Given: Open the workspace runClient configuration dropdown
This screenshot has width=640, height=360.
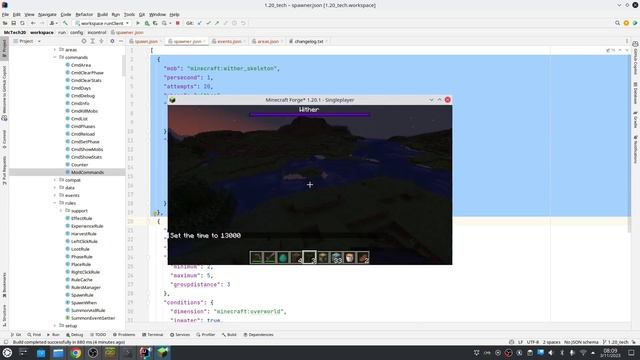Looking at the screenshot, I should tap(102, 23).
